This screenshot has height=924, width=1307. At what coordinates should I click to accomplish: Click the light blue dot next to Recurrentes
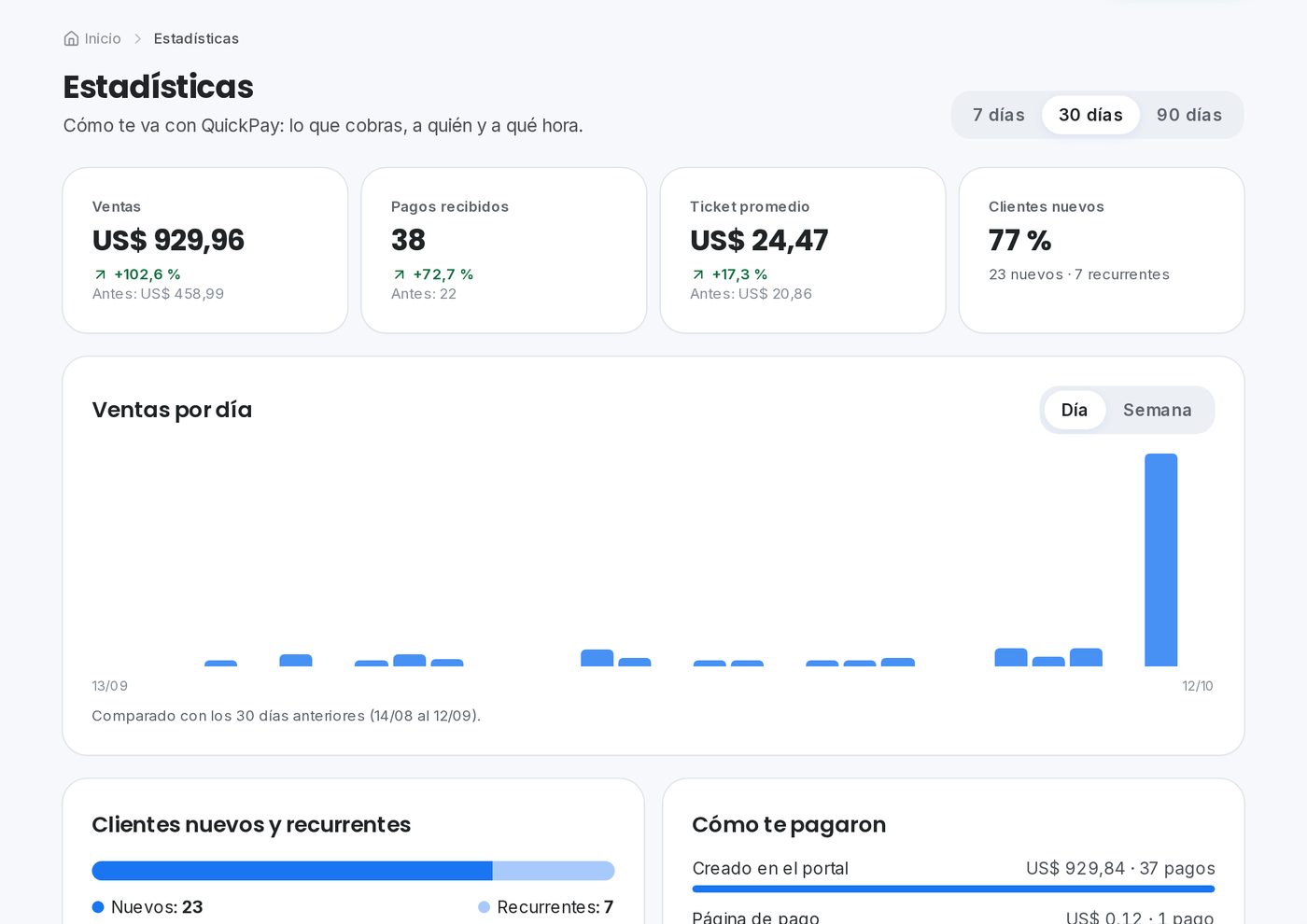(484, 907)
